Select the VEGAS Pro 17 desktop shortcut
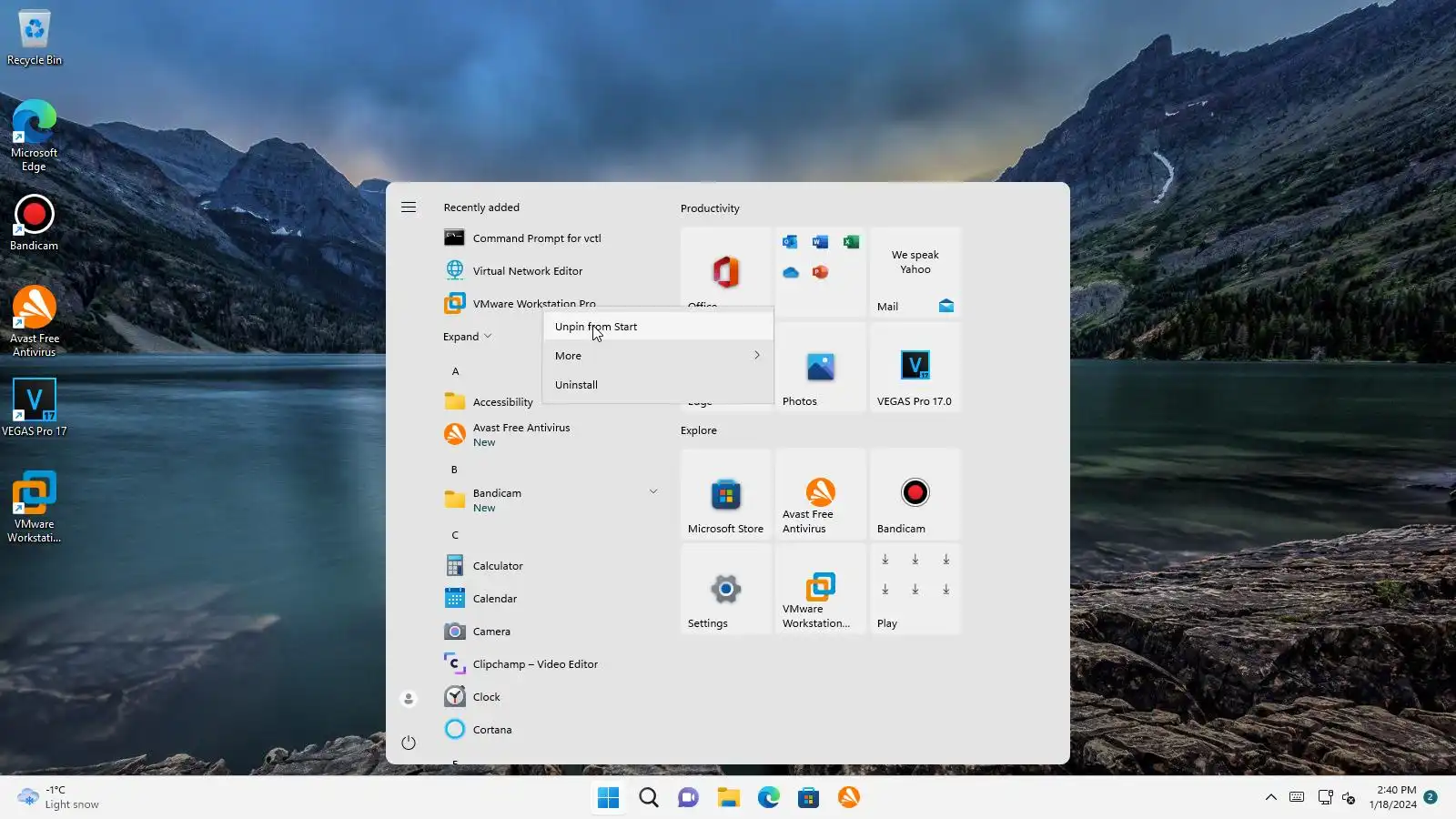 tap(35, 408)
